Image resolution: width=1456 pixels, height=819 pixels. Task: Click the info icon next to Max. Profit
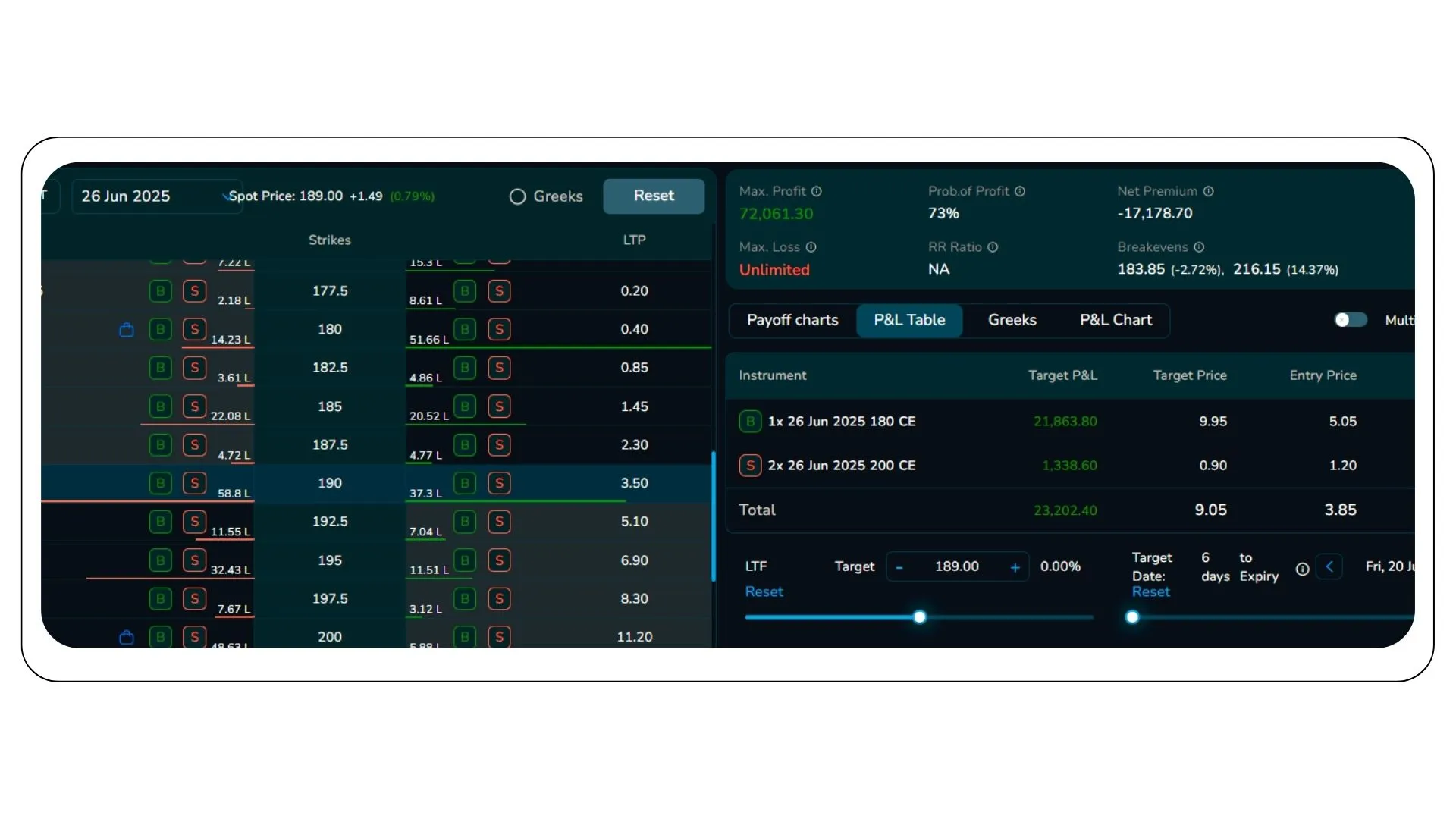(x=816, y=191)
